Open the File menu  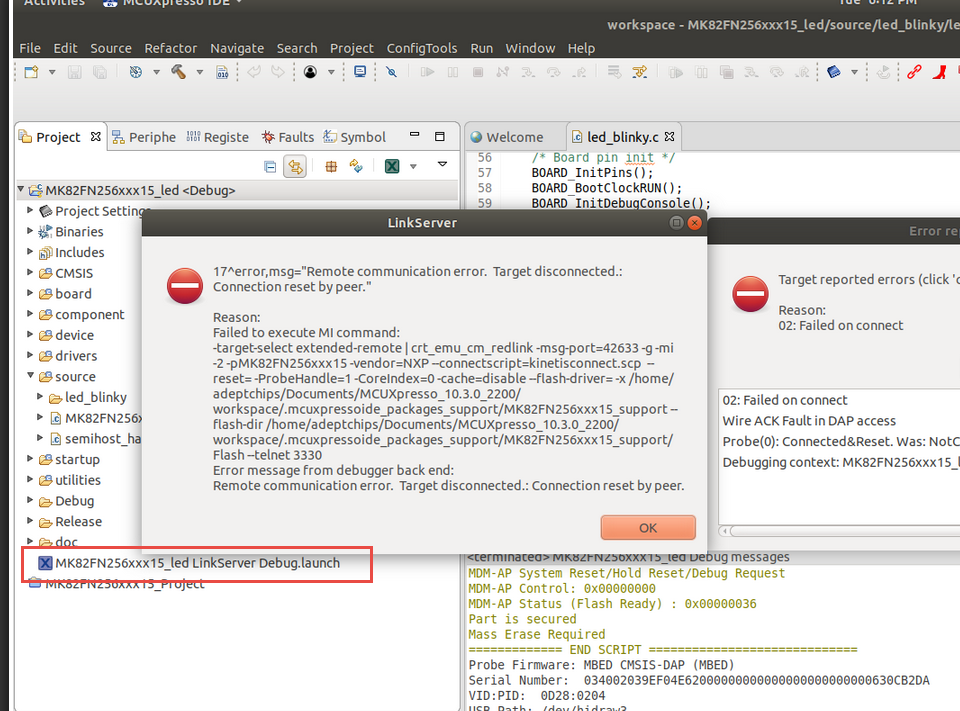click(30, 48)
